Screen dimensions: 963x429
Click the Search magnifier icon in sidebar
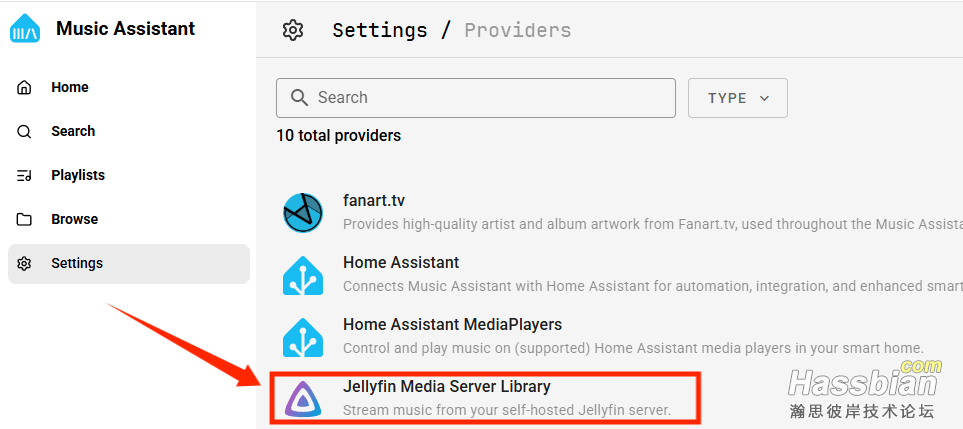(x=25, y=132)
